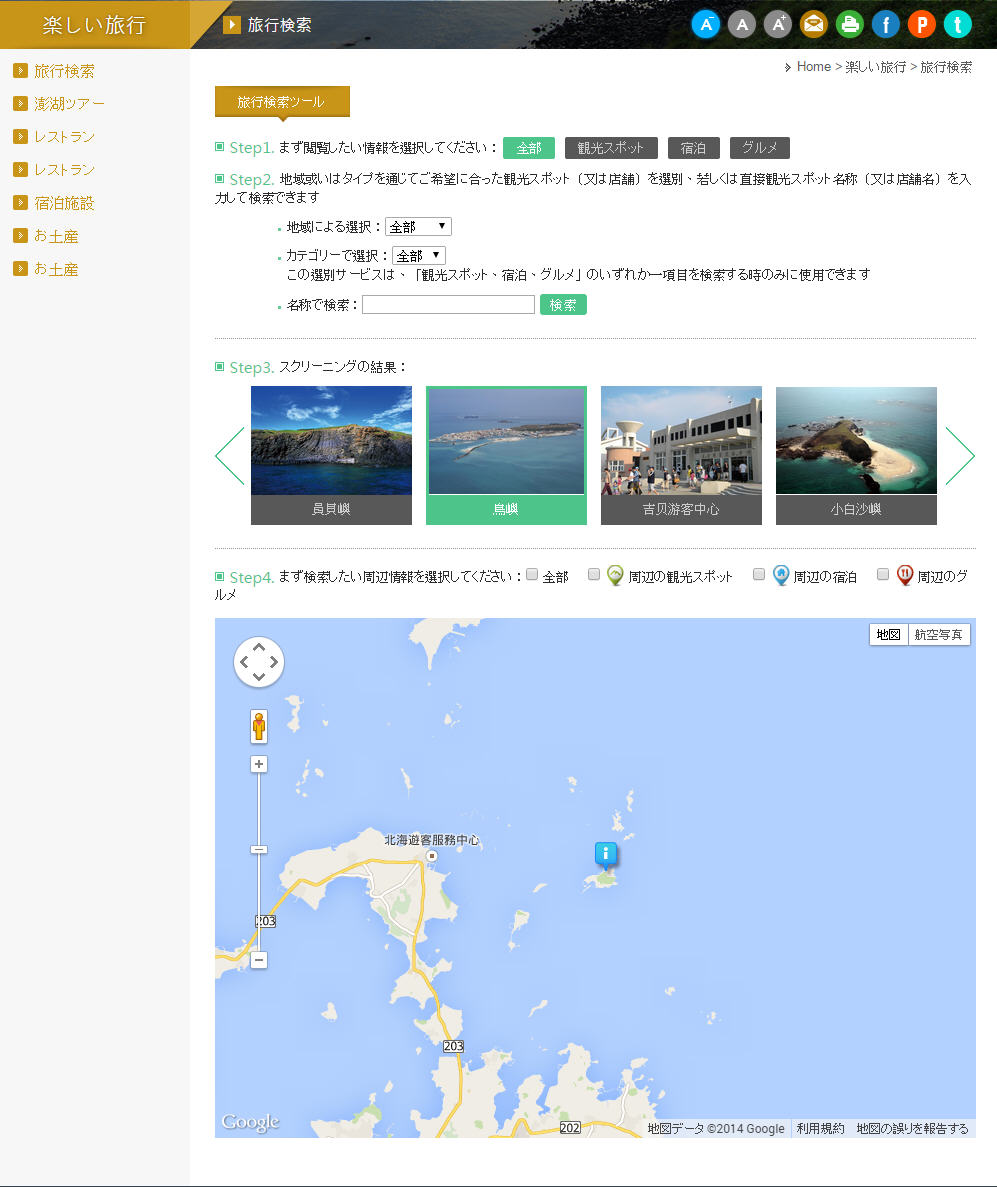This screenshot has width=997, height=1187.
Task: Click the left carousel arrow in results
Action: 229,456
